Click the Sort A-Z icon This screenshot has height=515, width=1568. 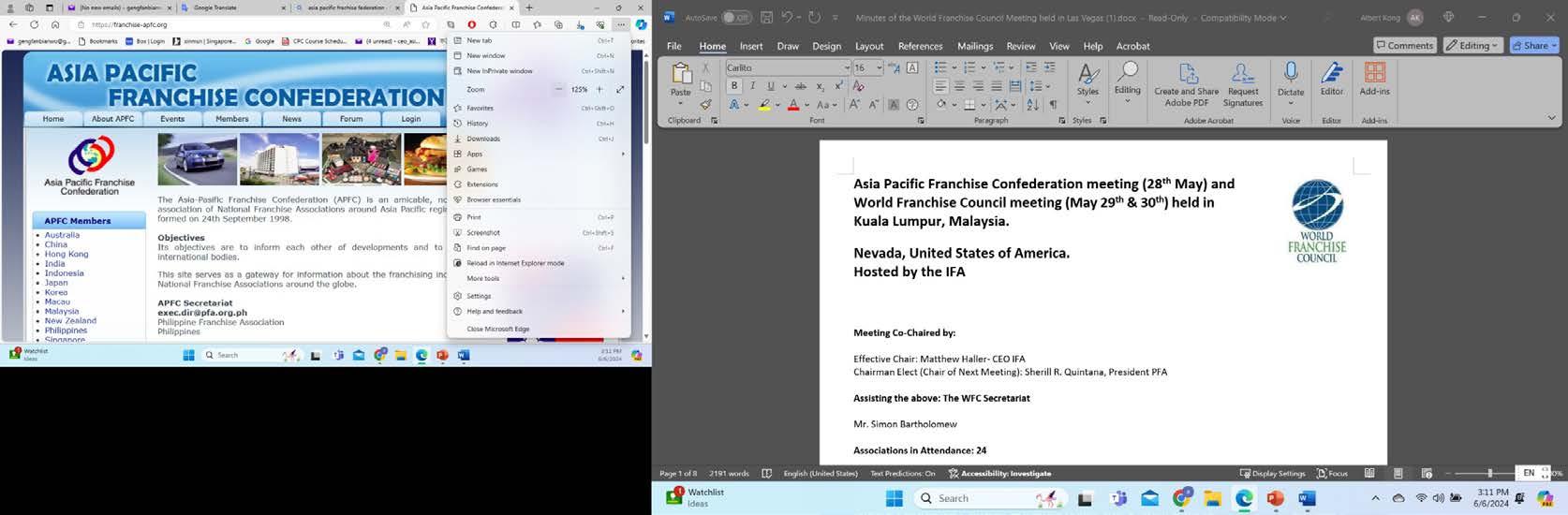click(x=1032, y=104)
